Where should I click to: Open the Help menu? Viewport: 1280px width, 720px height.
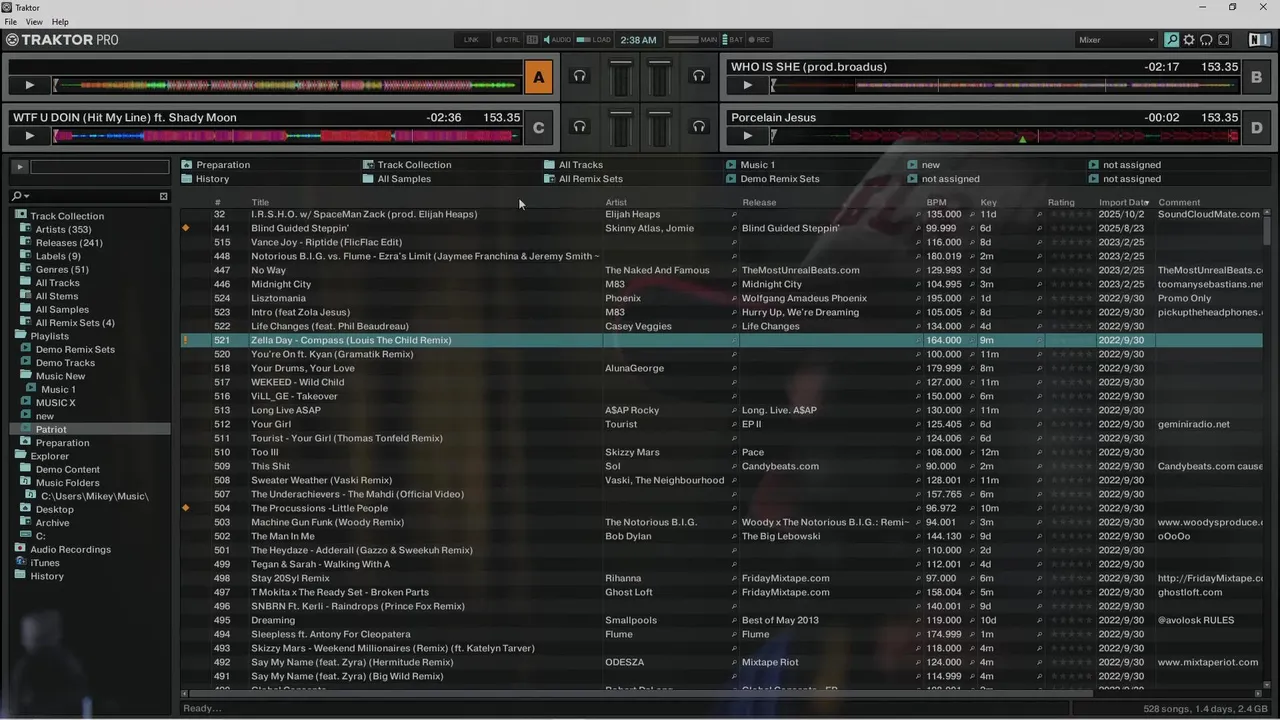click(x=60, y=22)
